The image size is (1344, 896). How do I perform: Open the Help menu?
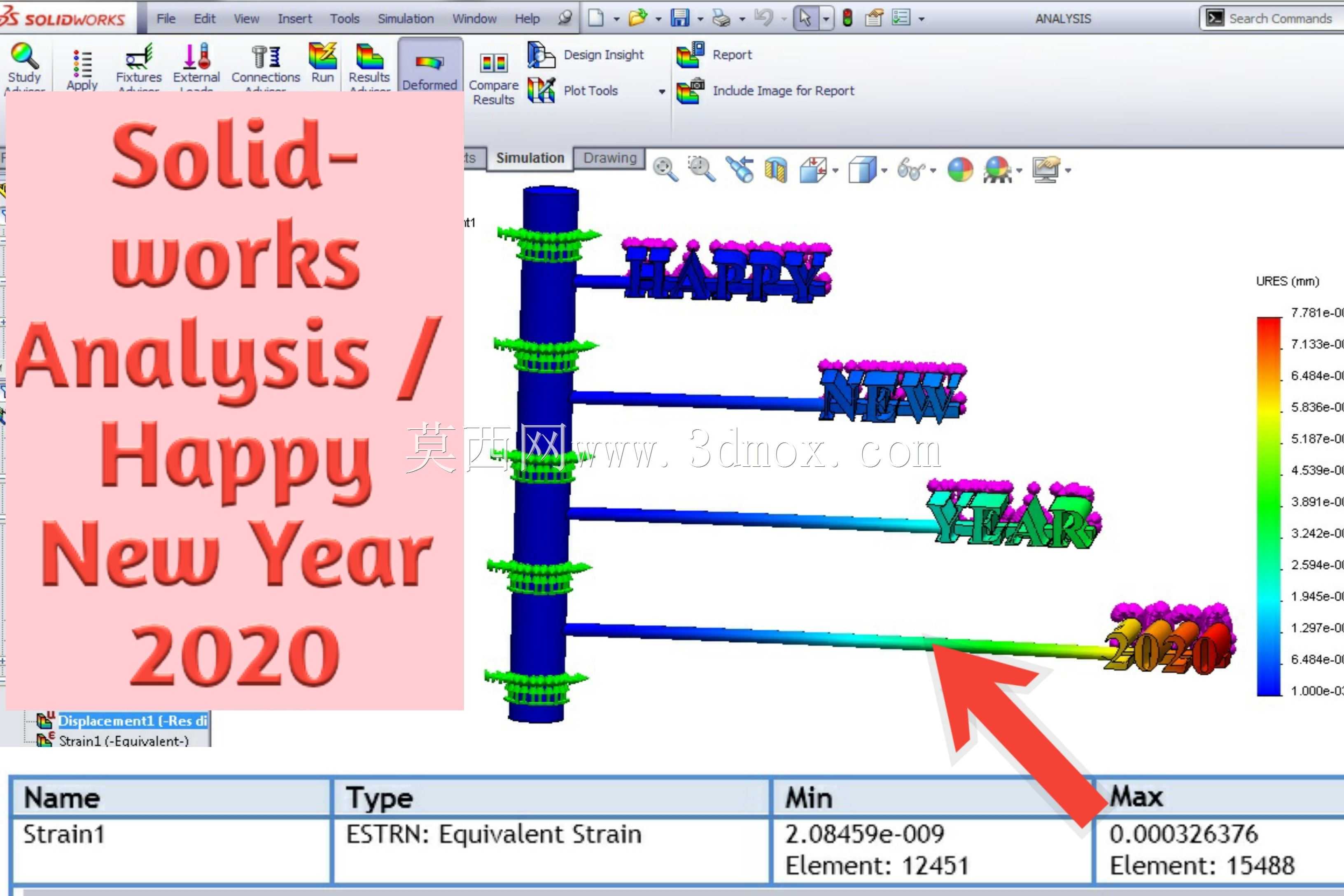tap(527, 19)
